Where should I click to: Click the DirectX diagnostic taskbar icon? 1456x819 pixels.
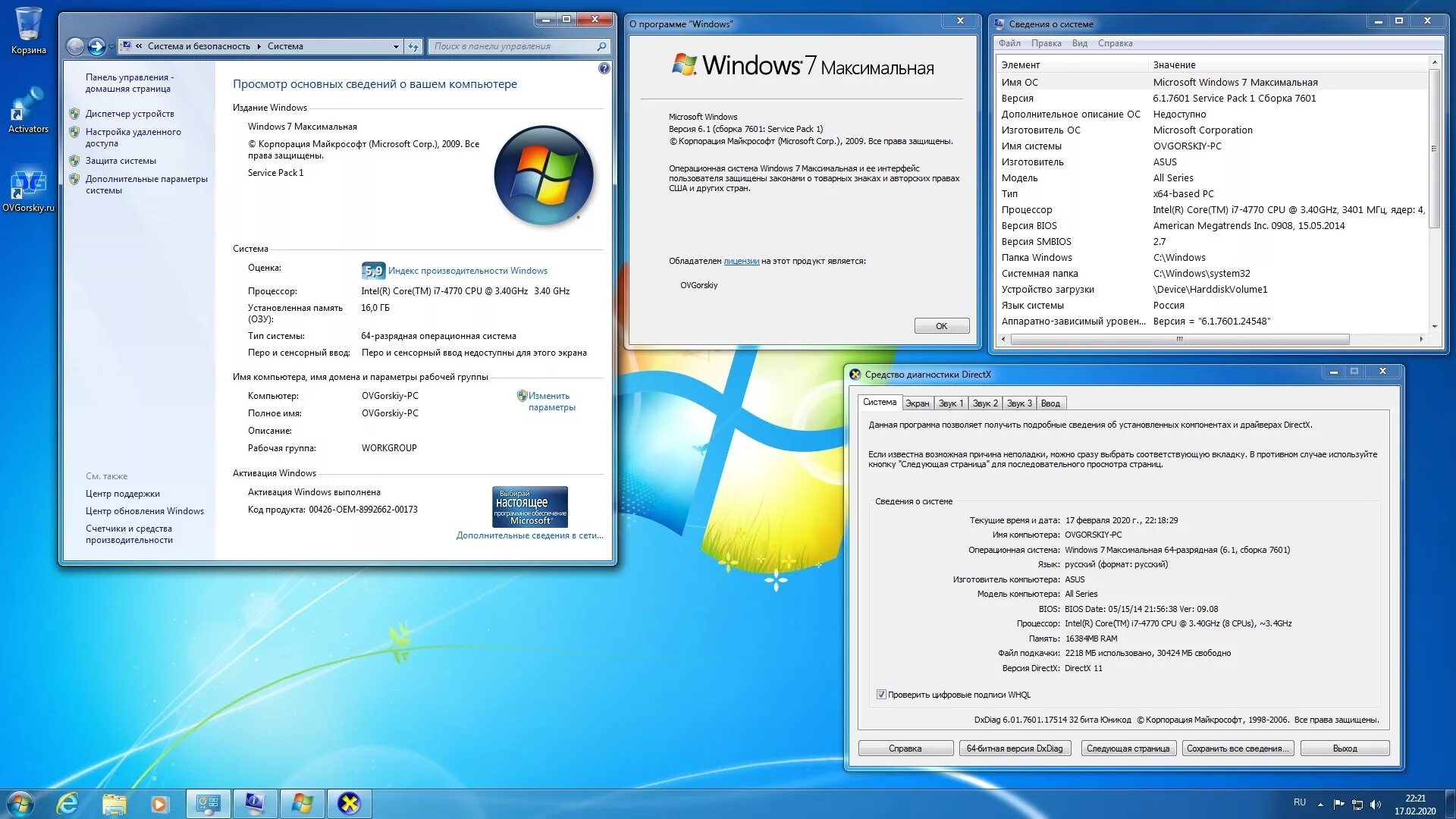pos(349,803)
